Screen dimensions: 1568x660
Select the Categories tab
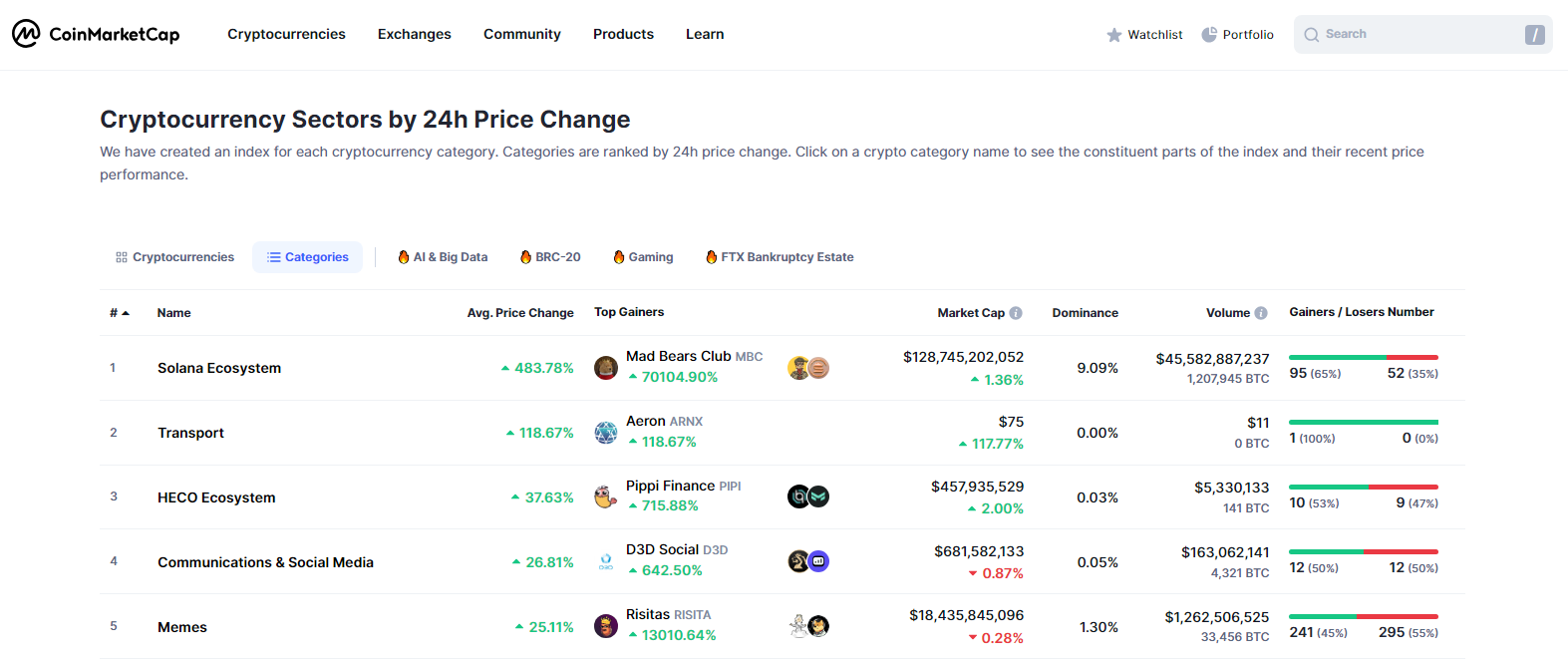[307, 257]
